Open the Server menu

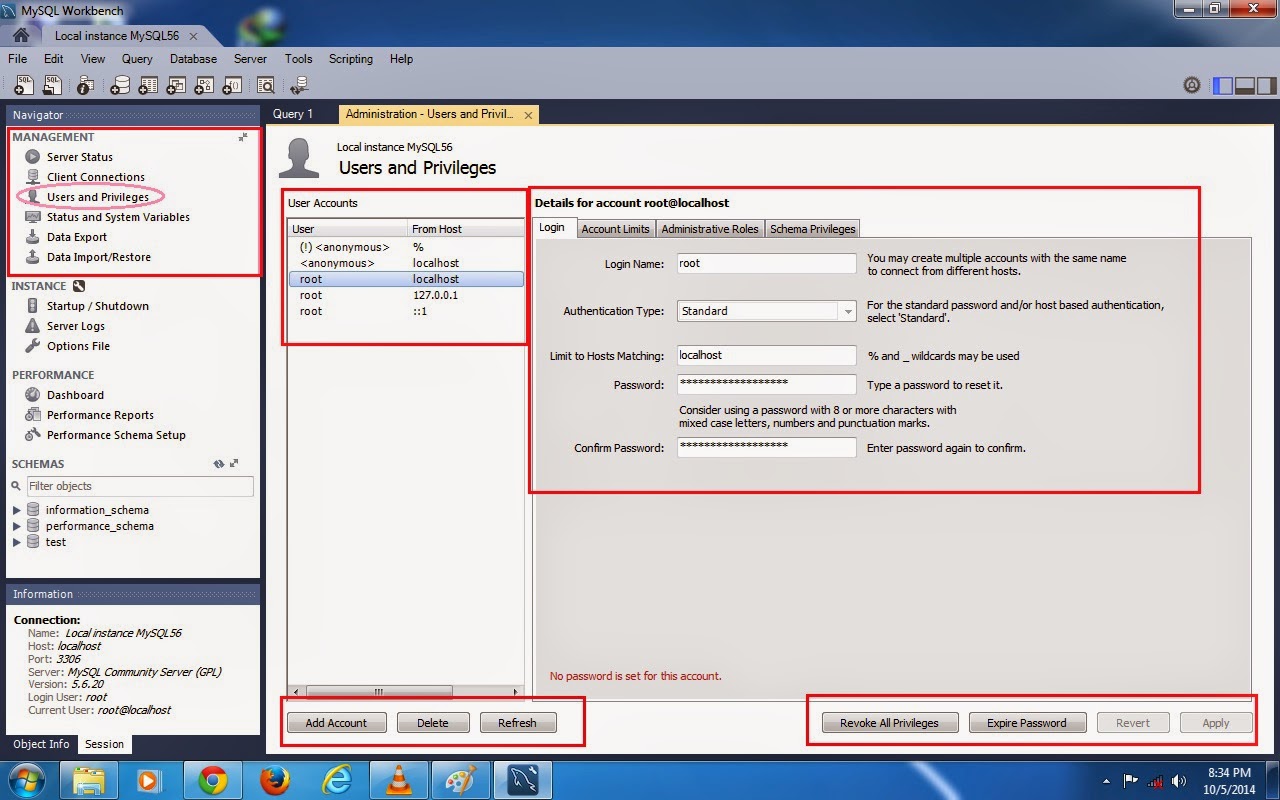point(250,59)
